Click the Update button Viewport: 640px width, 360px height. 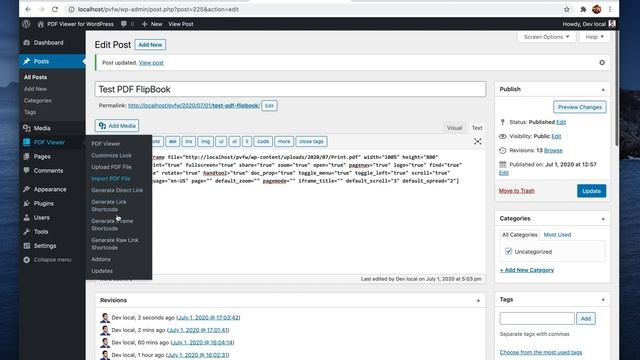tap(591, 191)
